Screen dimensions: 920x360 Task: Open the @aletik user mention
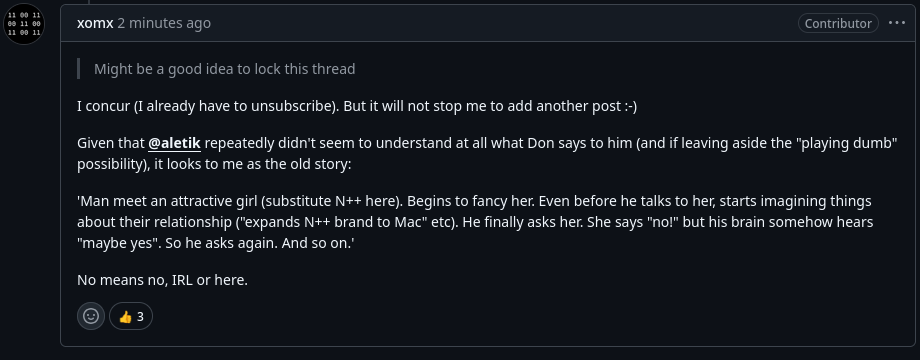click(174, 143)
